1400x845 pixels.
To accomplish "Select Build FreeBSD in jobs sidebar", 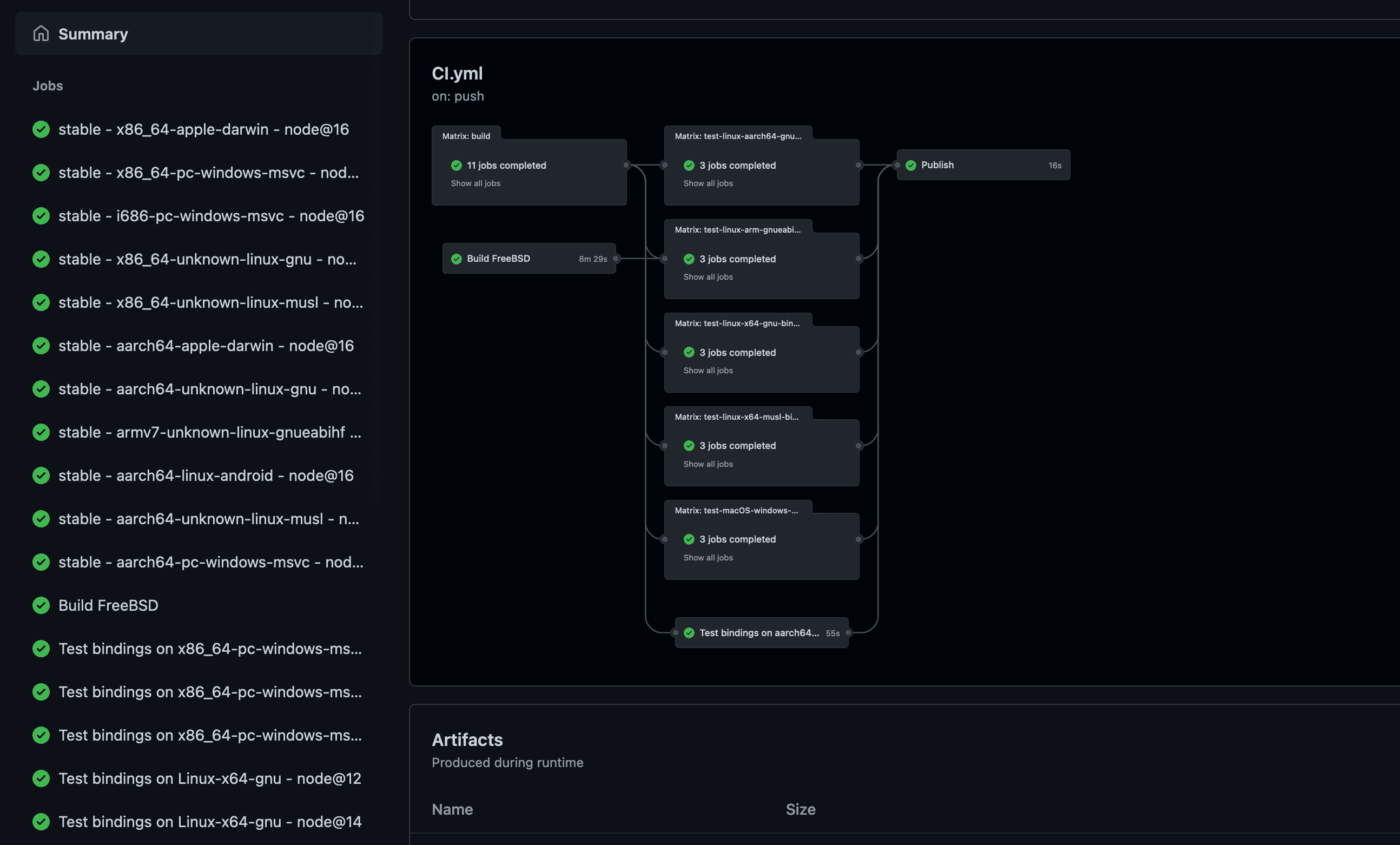I will tap(108, 606).
